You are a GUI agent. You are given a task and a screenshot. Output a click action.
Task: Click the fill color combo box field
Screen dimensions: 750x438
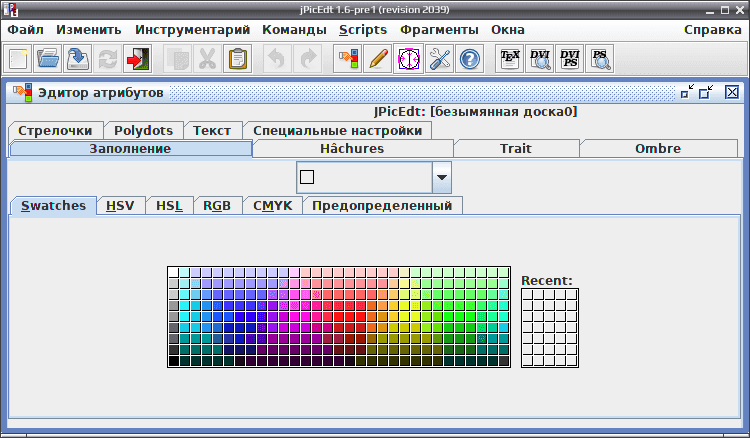coord(374,177)
